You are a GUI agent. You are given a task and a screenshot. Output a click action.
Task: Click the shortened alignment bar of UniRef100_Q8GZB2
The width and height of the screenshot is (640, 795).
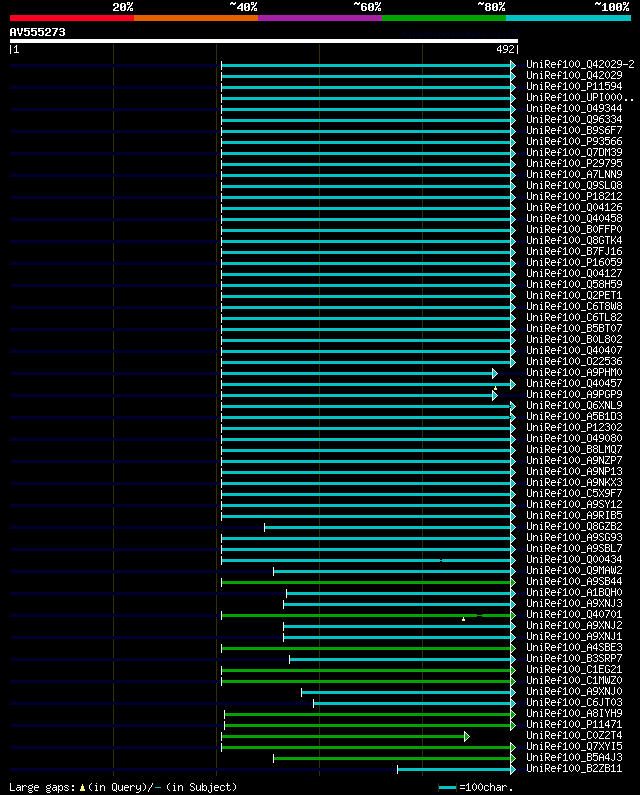[x=389, y=528]
